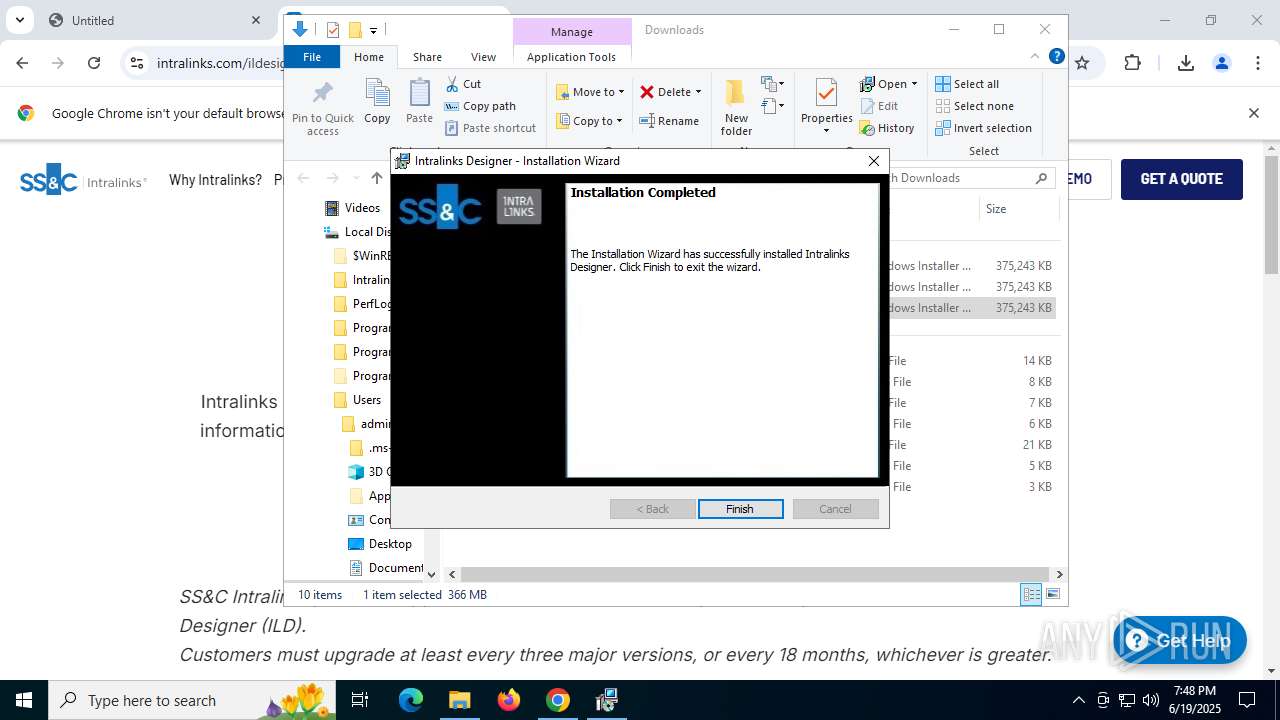Click the horizontal scrollbar in Explorer
The width and height of the screenshot is (1280, 720).
tap(755, 574)
